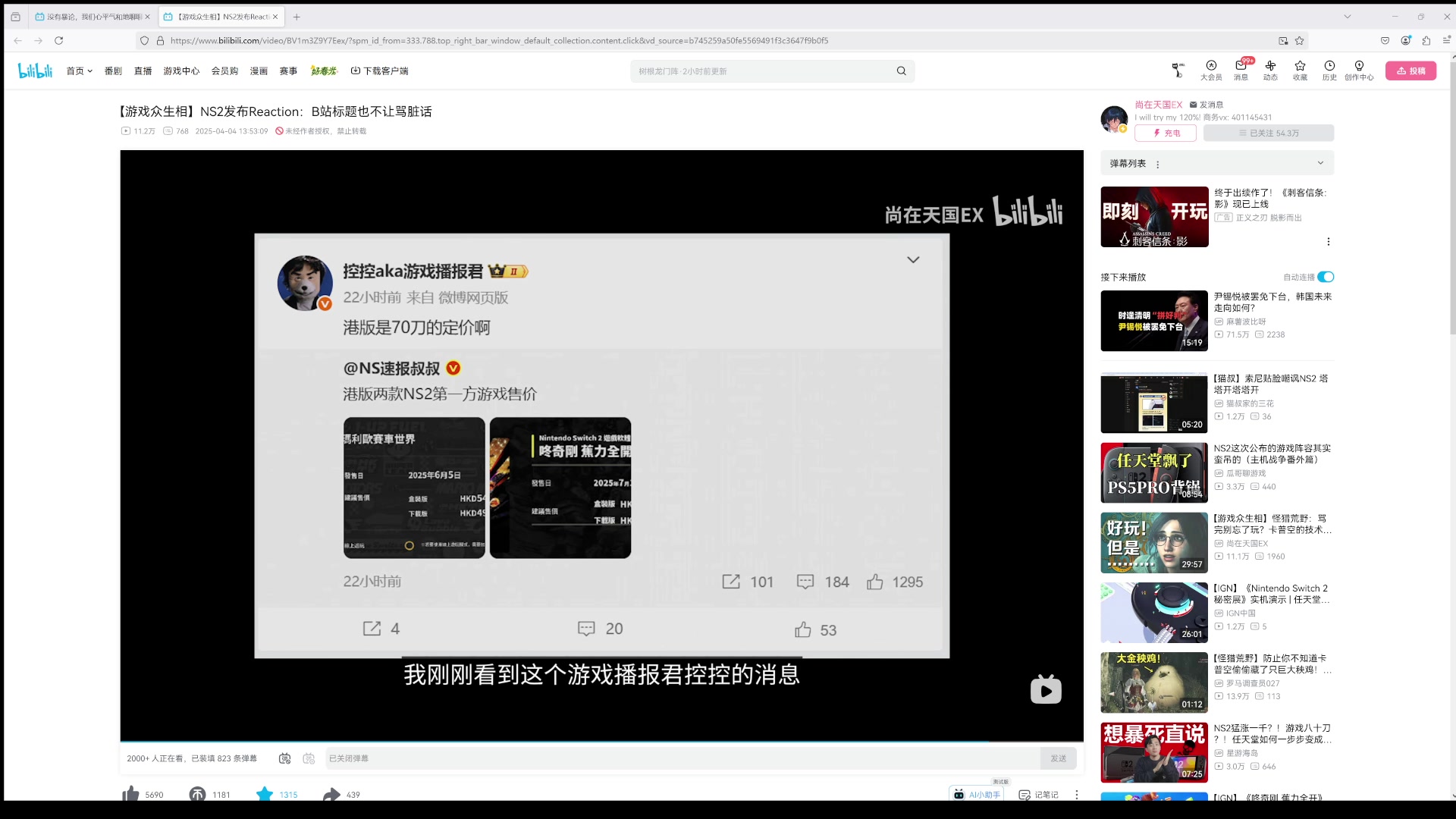Open the 会员购 nav item
Image resolution: width=1456 pixels, height=819 pixels.
224,71
